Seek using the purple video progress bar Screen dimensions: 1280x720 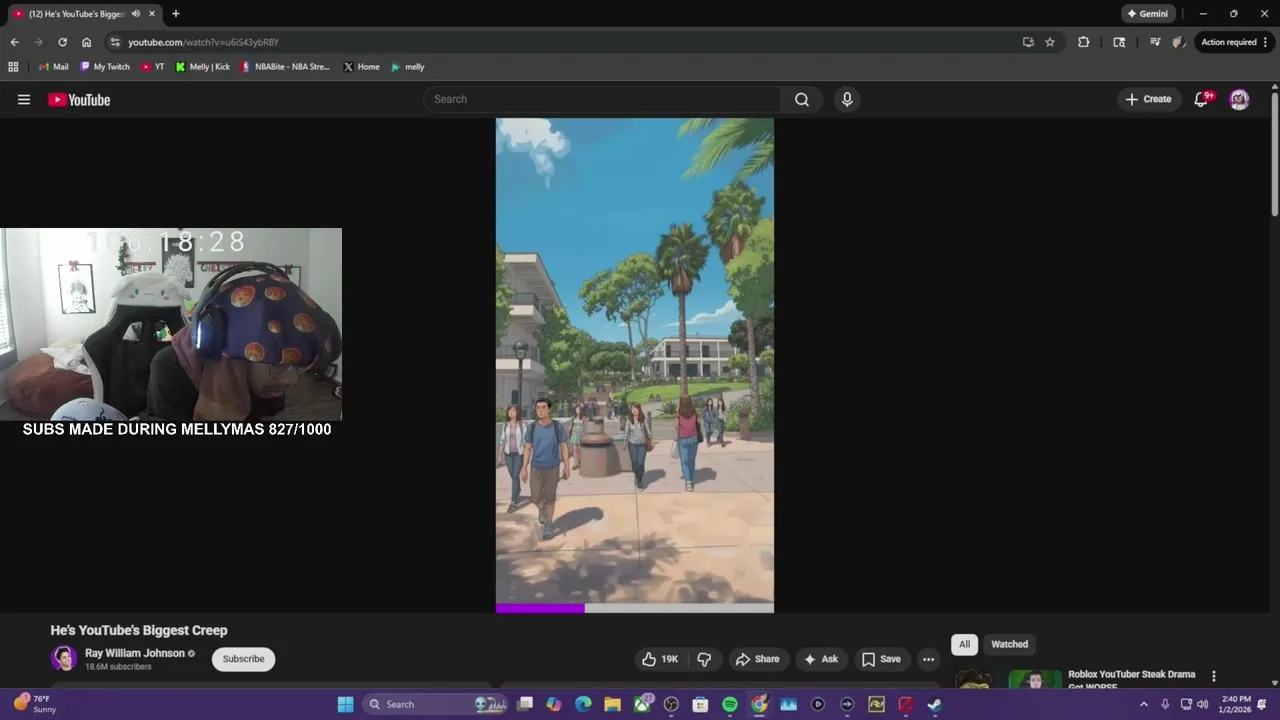coord(634,608)
